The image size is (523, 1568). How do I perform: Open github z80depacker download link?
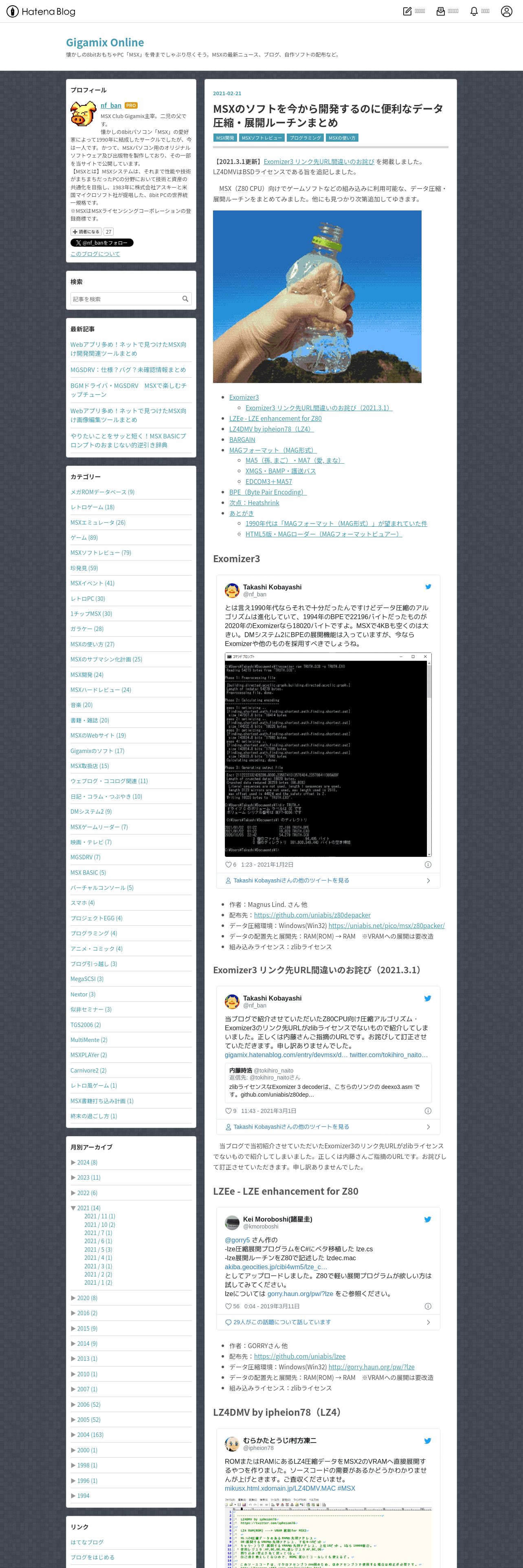pos(312,915)
